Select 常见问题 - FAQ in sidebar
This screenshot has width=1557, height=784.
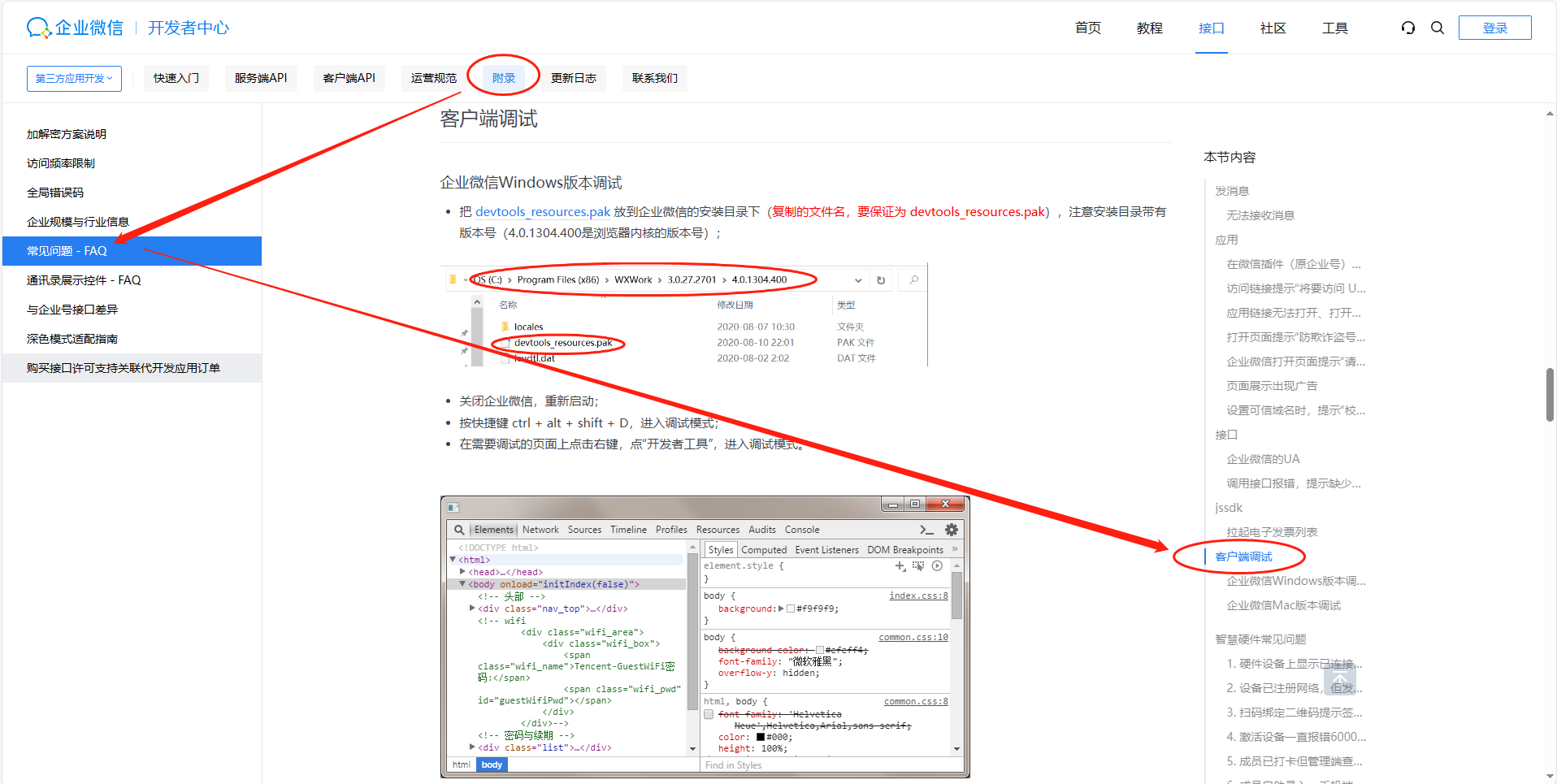(x=132, y=251)
